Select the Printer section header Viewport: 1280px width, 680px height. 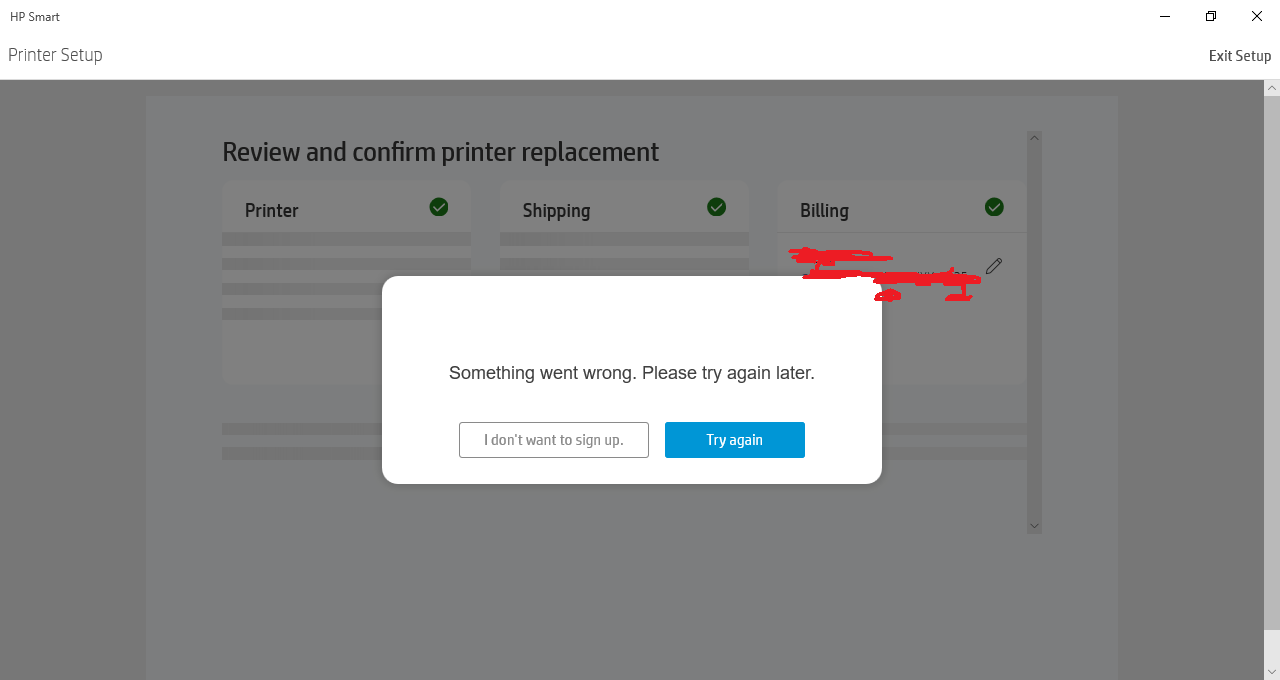point(271,210)
